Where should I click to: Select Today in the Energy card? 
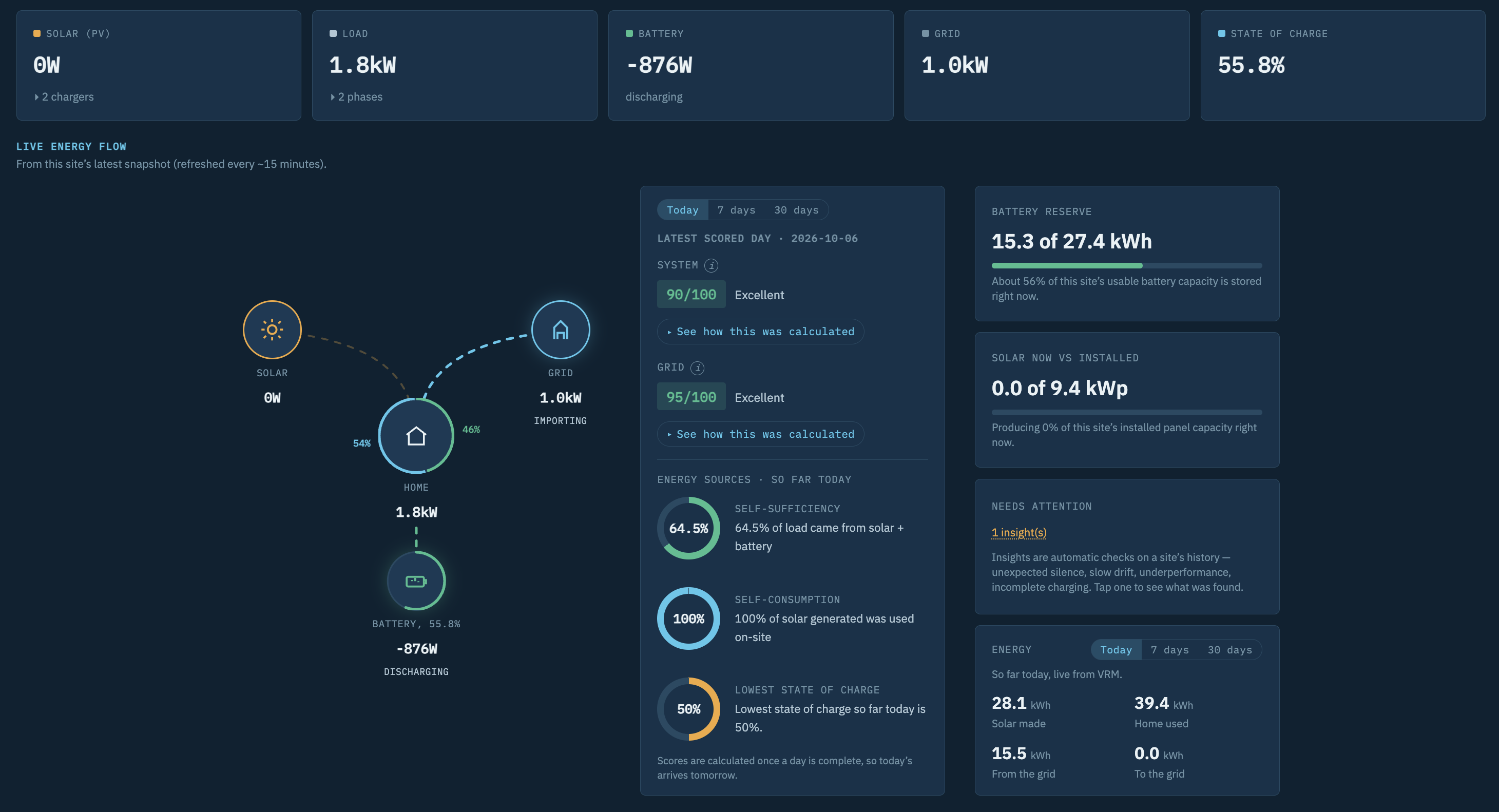(x=1116, y=650)
